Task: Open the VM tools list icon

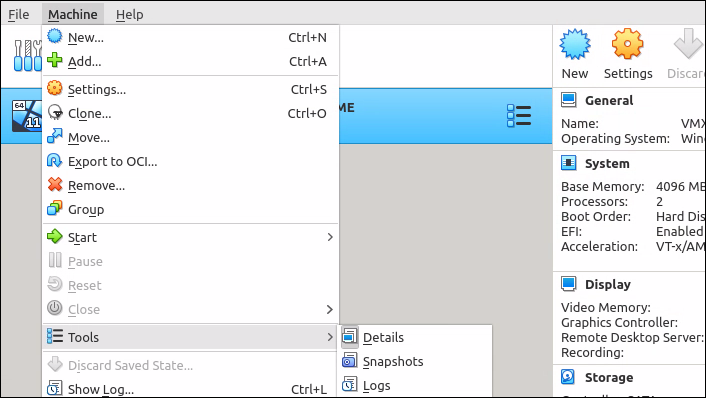Action: [x=519, y=116]
